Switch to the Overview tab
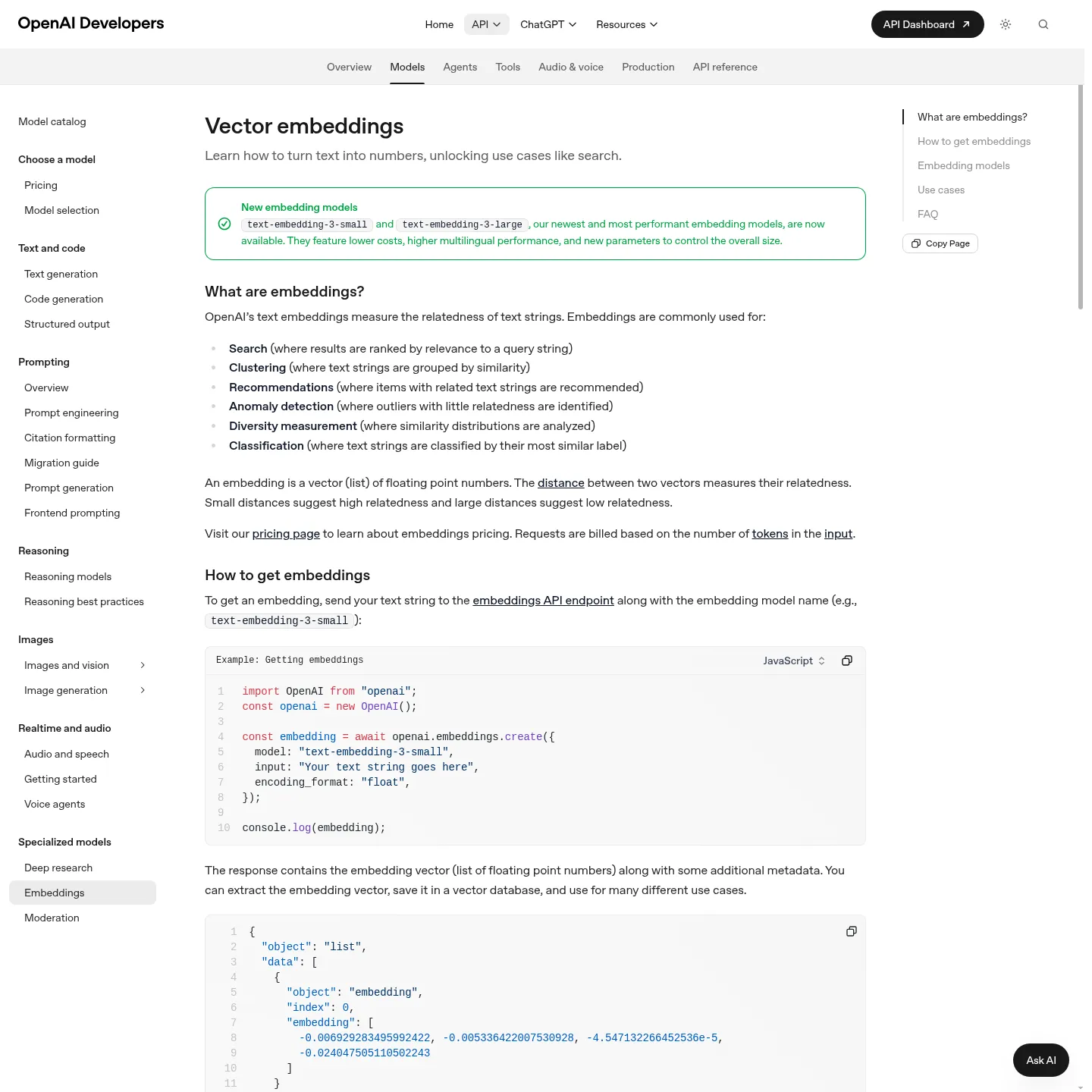 coord(349,67)
